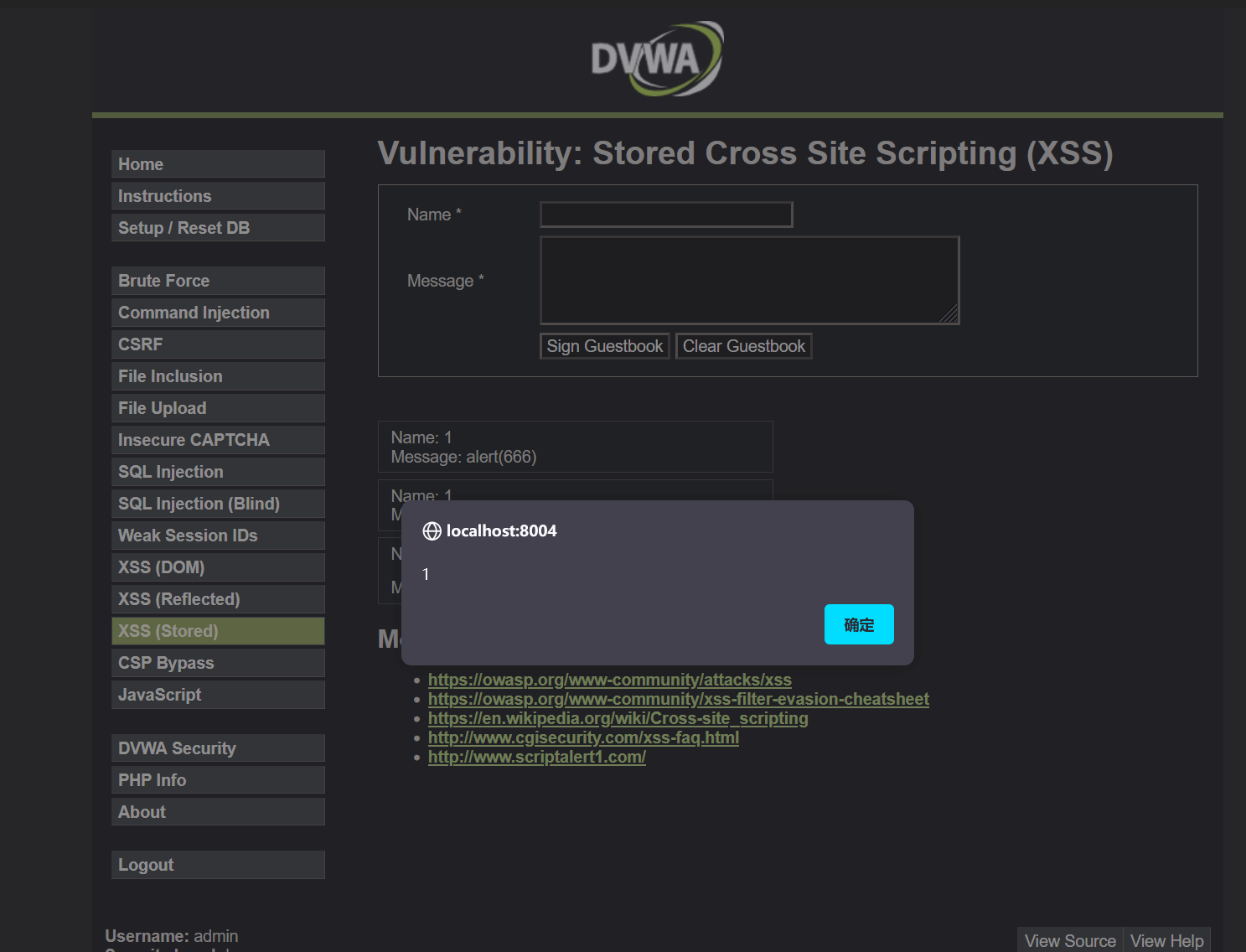Image resolution: width=1246 pixels, height=952 pixels.
Task: Click Logout in sidebar
Action: tap(218, 865)
